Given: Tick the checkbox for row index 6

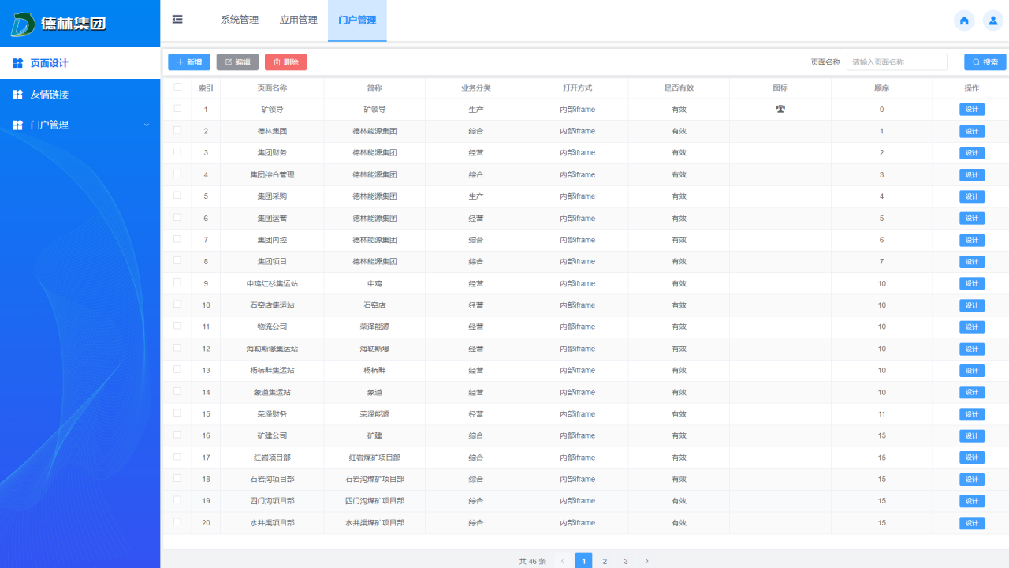Looking at the screenshot, I should [177, 217].
